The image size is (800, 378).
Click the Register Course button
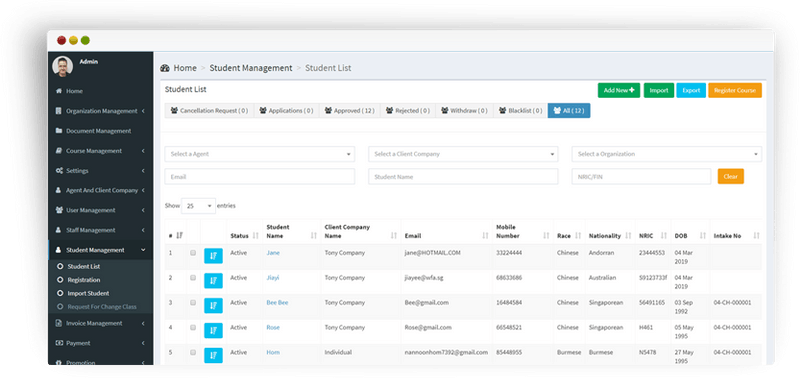735,90
